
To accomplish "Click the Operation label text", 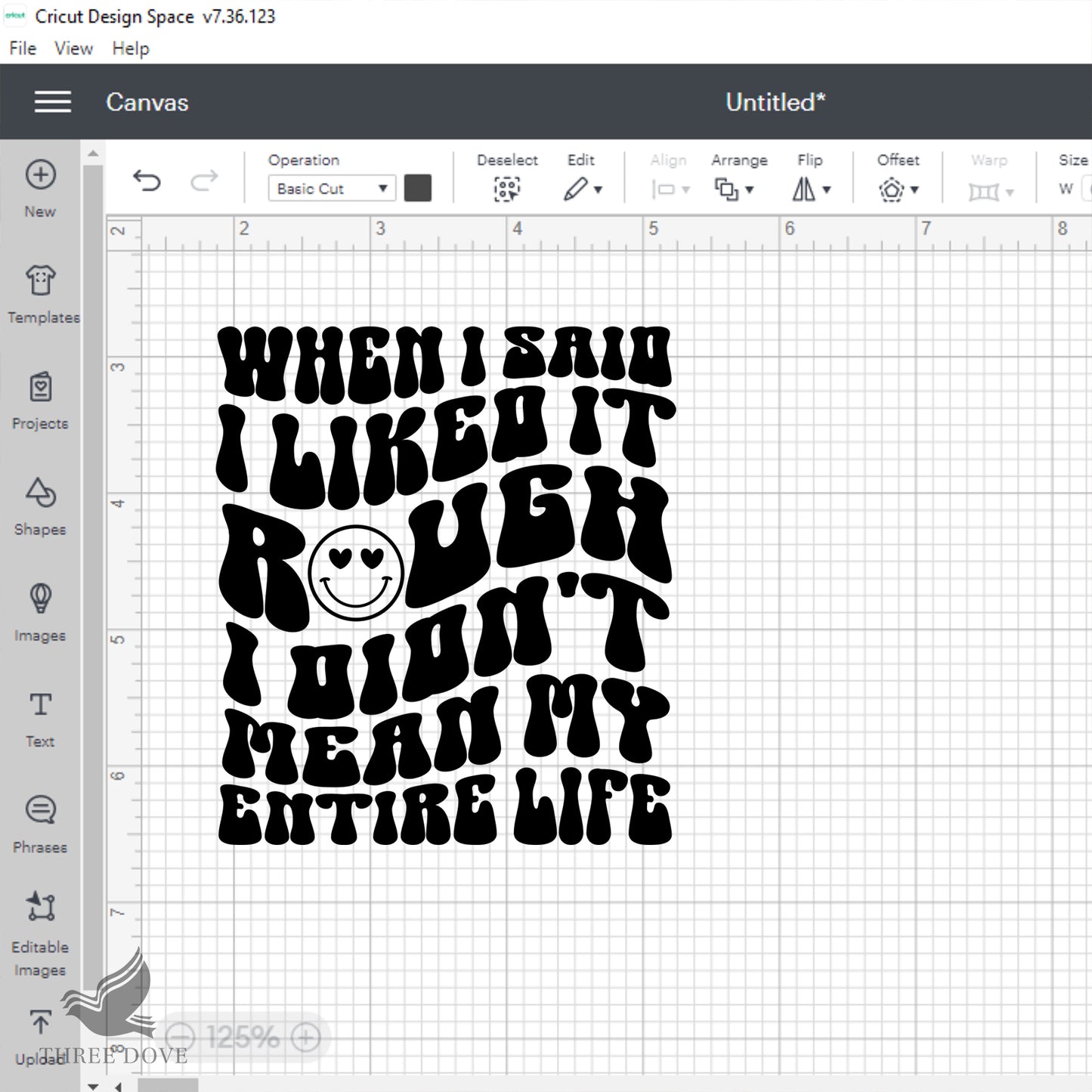I will (x=304, y=160).
